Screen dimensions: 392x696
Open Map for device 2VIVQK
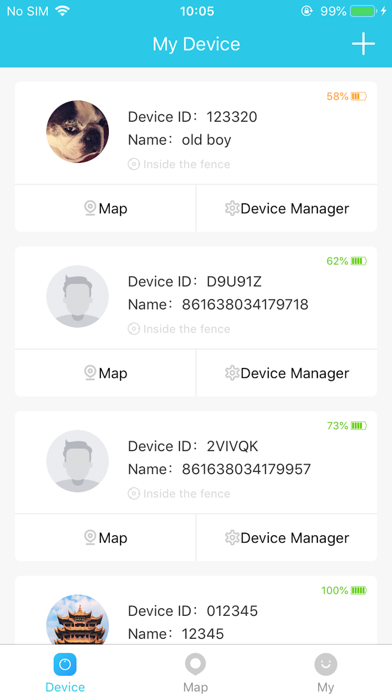pyautogui.click(x=105, y=538)
